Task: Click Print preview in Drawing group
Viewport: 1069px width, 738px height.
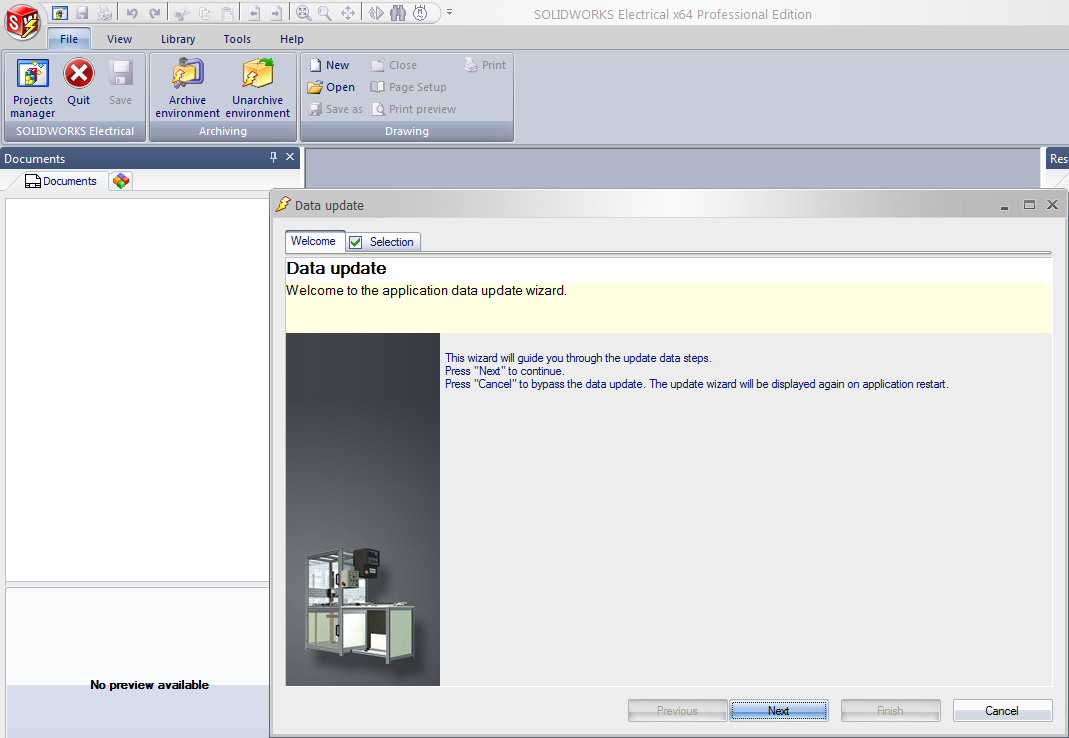Action: coord(414,108)
